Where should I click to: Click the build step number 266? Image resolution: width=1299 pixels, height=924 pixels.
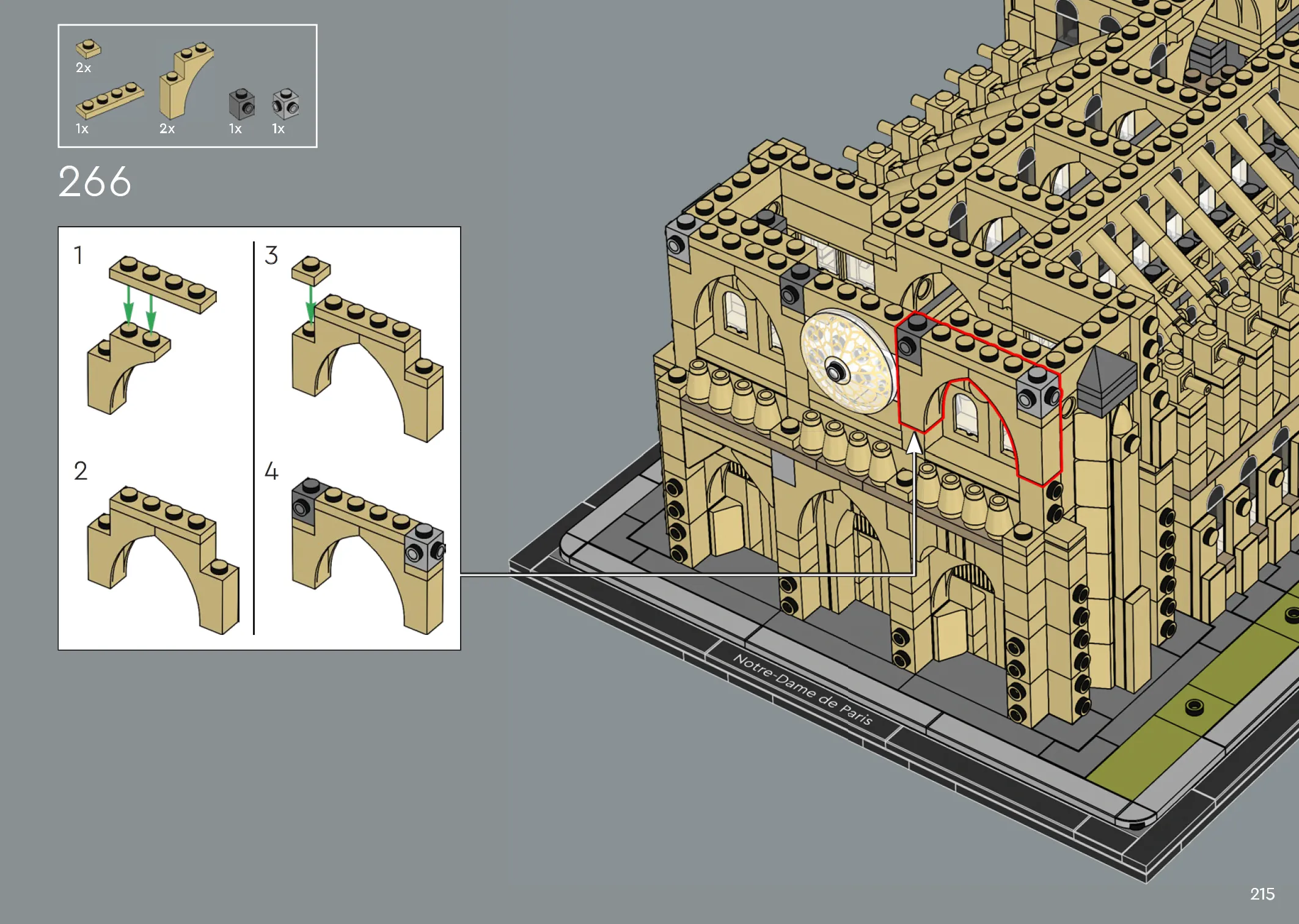95,182
